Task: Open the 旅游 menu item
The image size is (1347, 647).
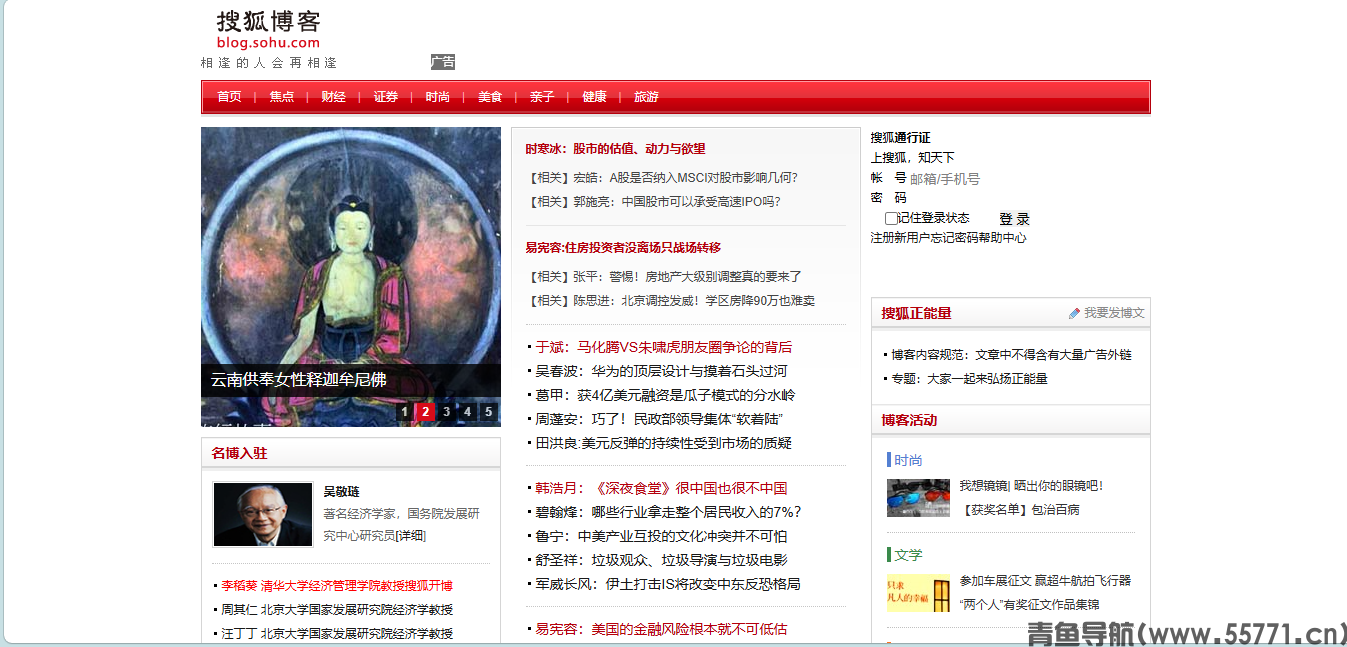Action: [646, 97]
